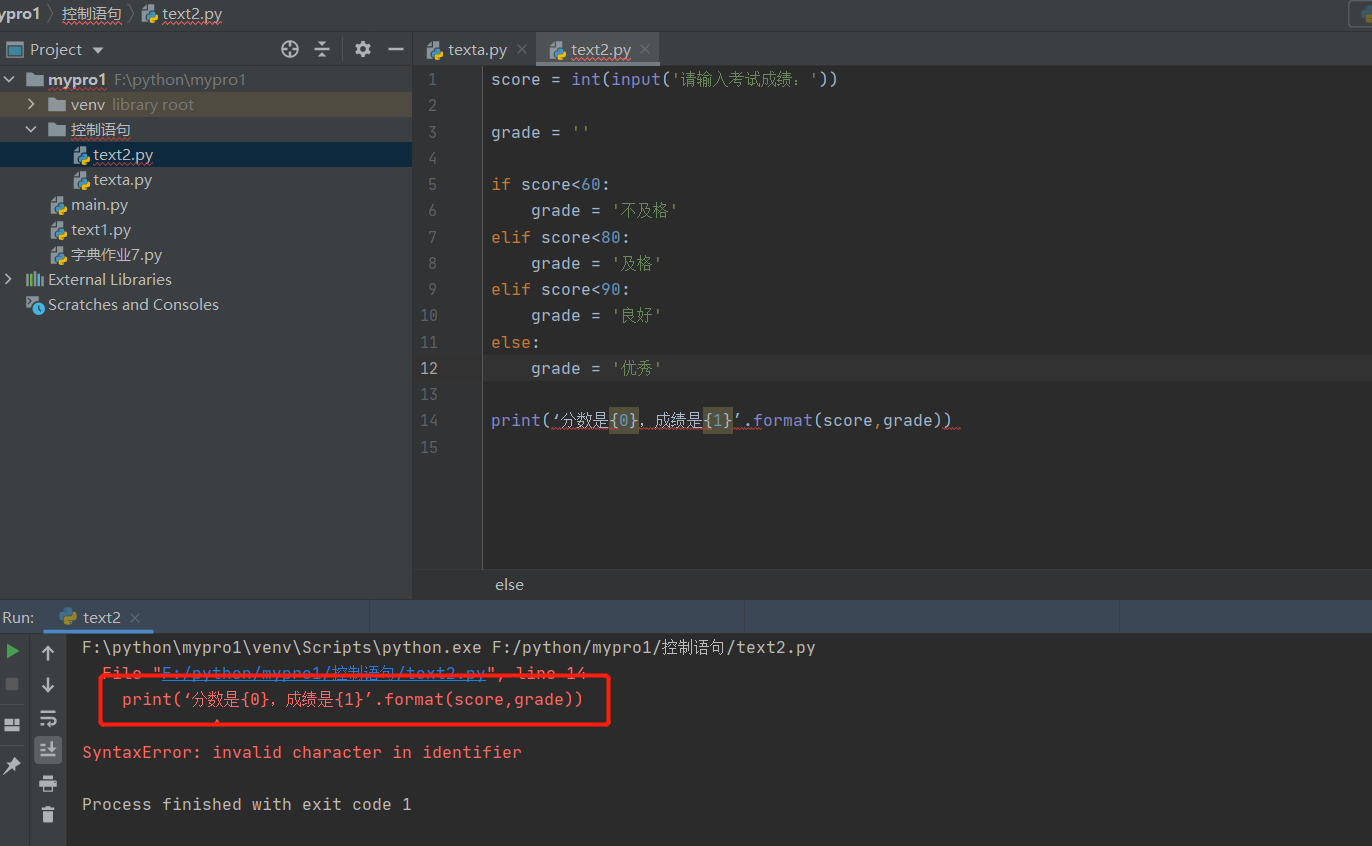Click the 'else' breadcrumb below the editor

509,585
